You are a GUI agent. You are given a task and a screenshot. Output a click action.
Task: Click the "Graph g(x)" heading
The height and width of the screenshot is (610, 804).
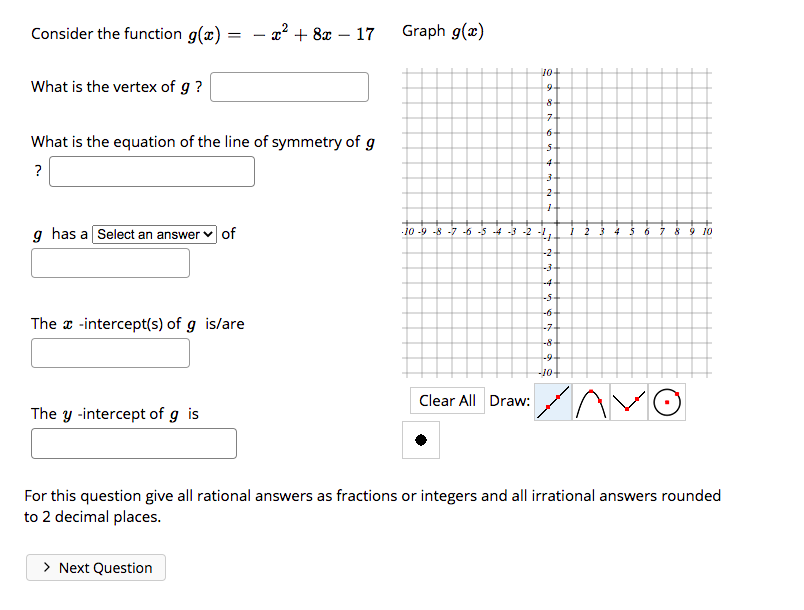coord(441,31)
